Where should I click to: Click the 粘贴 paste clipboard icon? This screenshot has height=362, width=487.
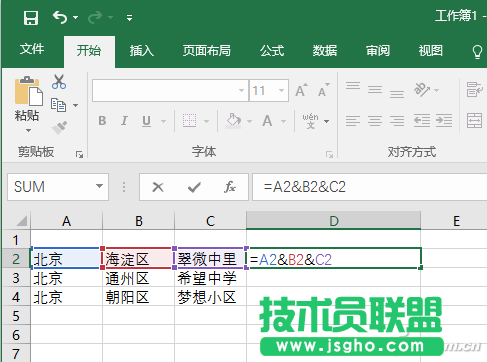click(28, 91)
